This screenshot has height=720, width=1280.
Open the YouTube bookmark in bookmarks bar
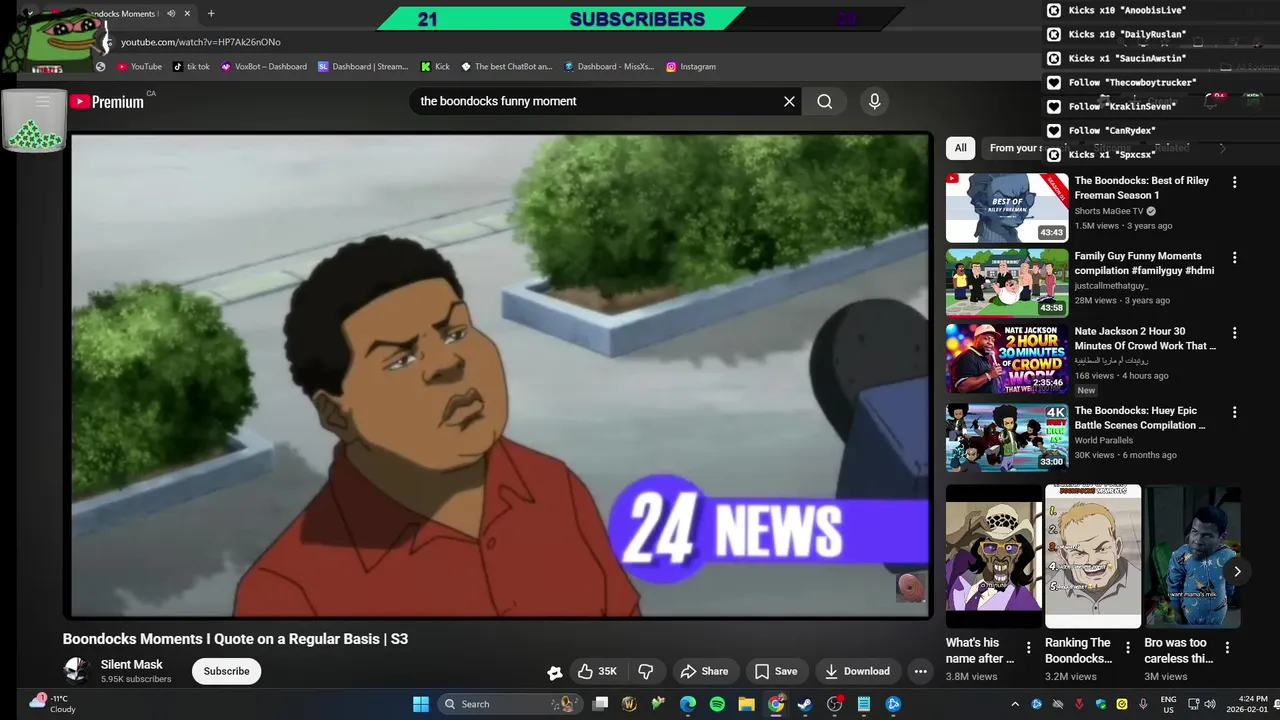click(139, 67)
